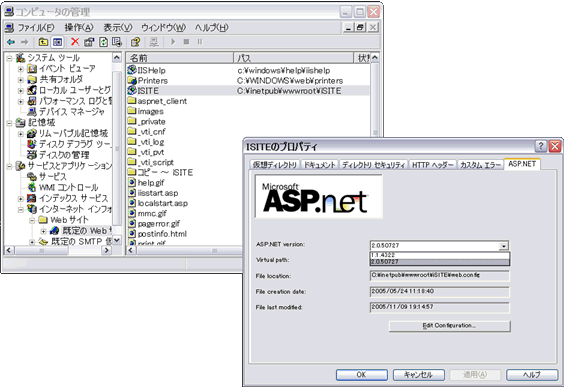This screenshot has height=390, width=568.
Task: Click the Back arrow toolbar icon
Action: tap(11, 42)
